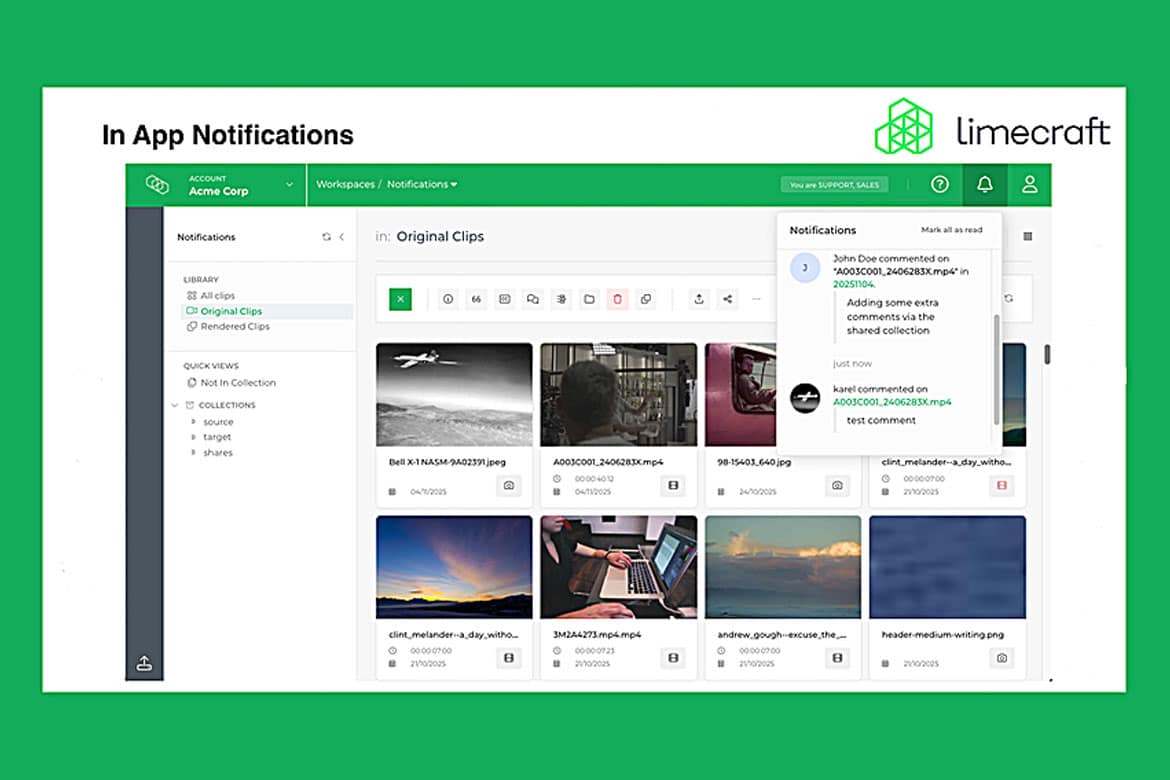
Task: Click the upload icon in dark sidebar
Action: click(144, 663)
